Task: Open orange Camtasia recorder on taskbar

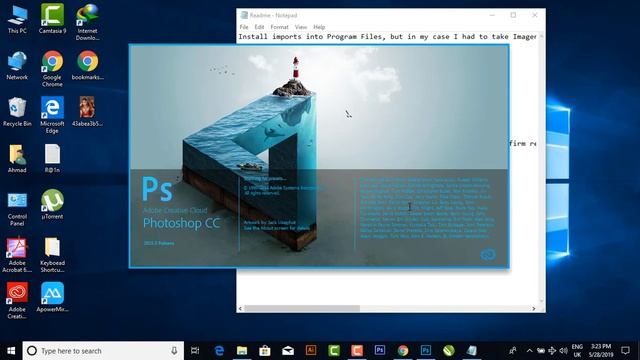Action: click(x=357, y=350)
